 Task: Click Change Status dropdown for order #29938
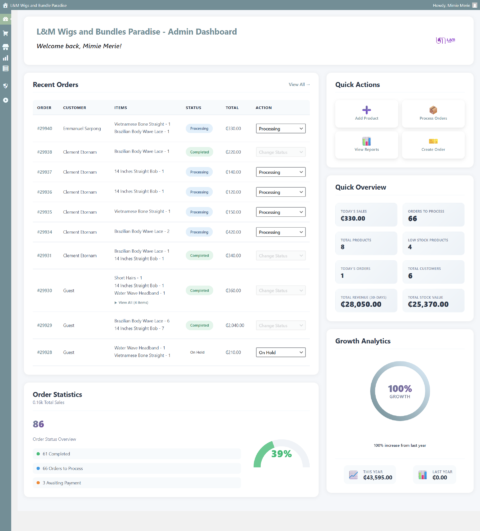(280, 152)
